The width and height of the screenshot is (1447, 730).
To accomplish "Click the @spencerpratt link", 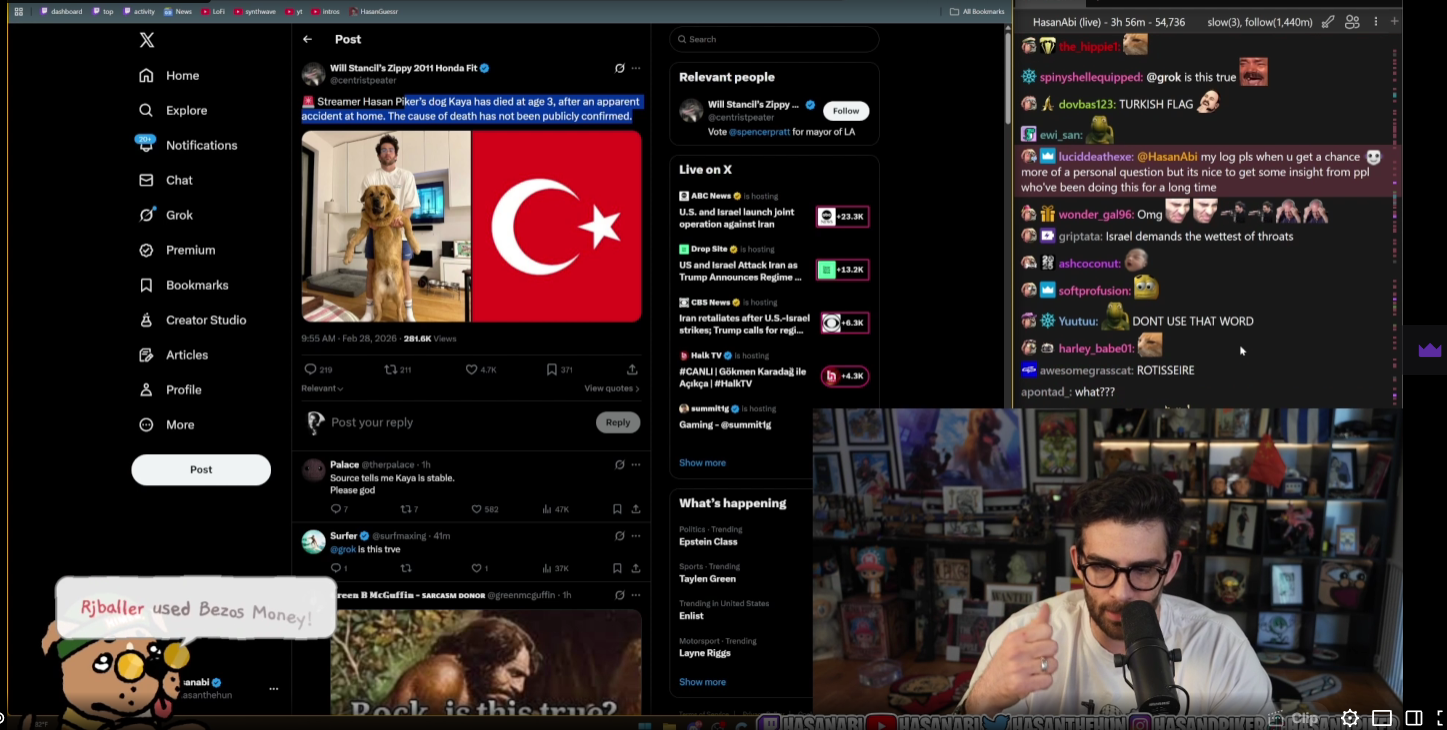I will pos(759,132).
